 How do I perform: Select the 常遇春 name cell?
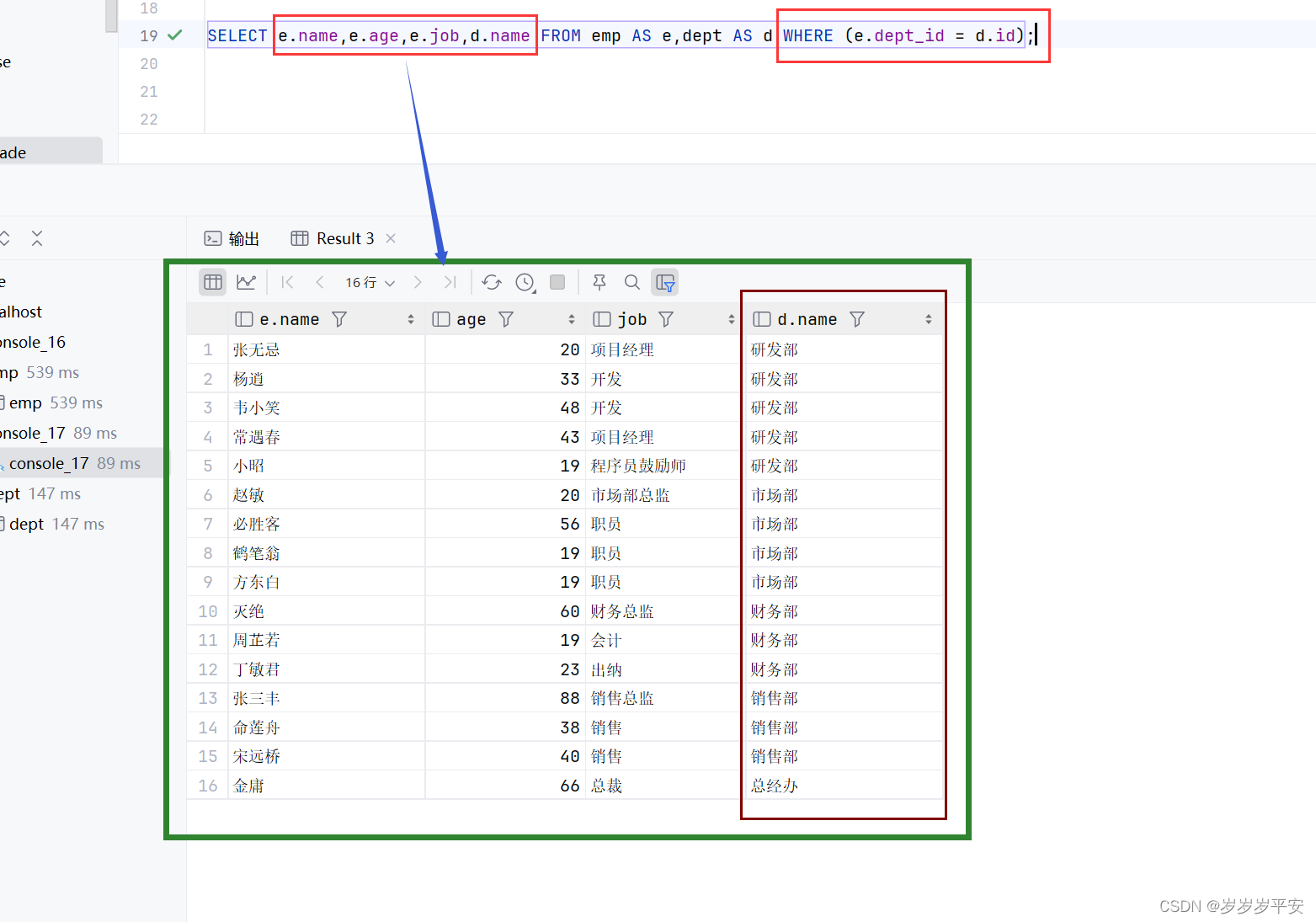(327, 437)
